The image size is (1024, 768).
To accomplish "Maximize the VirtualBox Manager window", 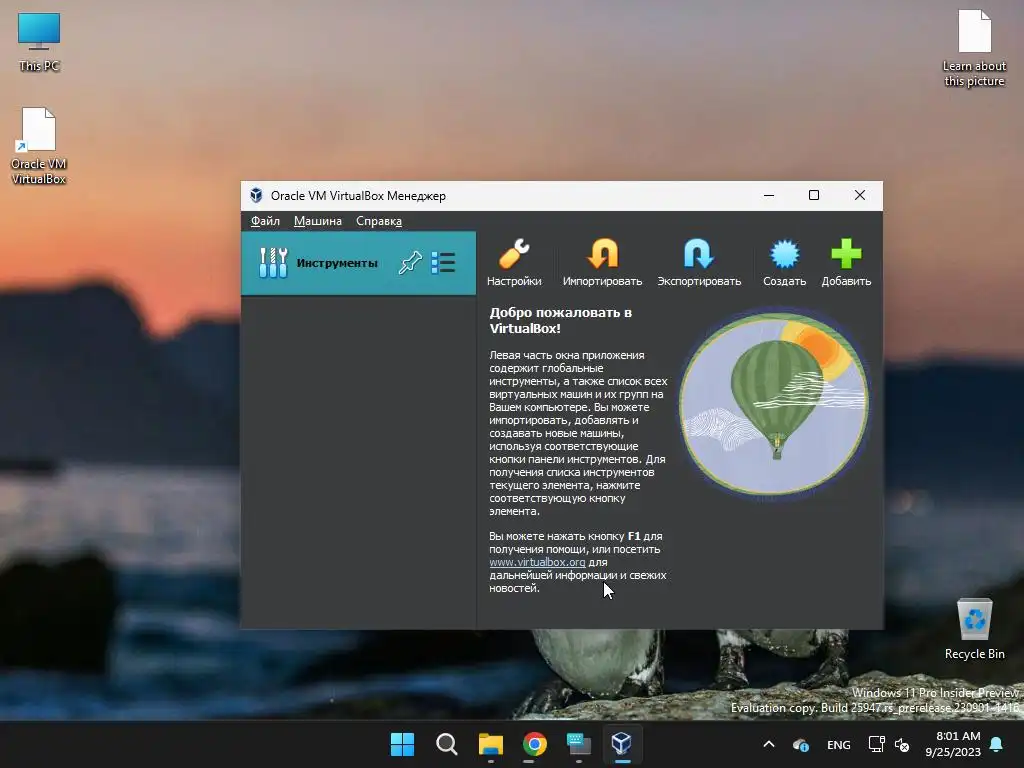I will point(814,195).
